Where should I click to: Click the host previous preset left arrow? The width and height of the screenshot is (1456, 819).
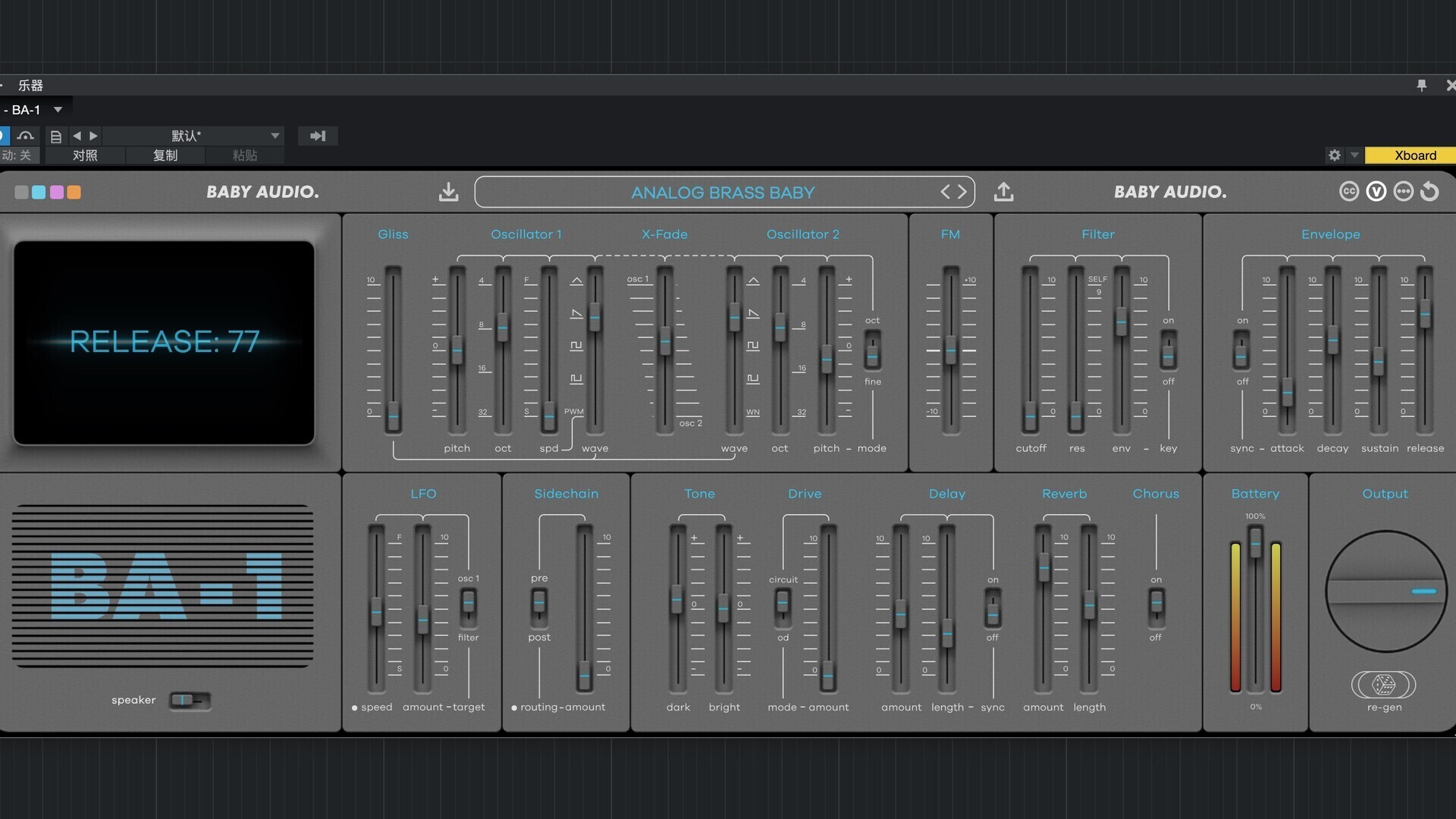point(77,136)
